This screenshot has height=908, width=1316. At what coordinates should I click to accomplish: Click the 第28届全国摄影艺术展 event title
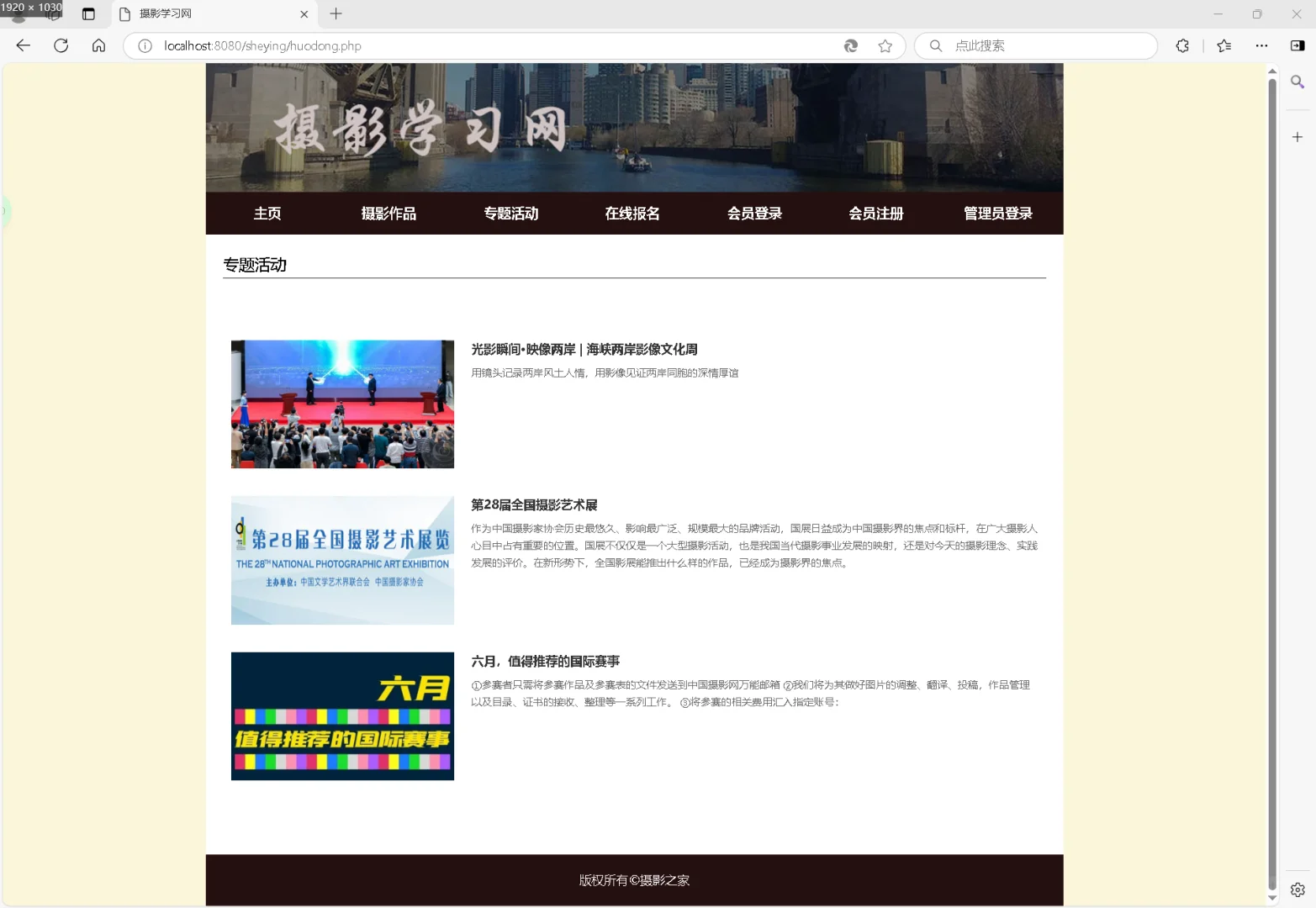coord(536,505)
